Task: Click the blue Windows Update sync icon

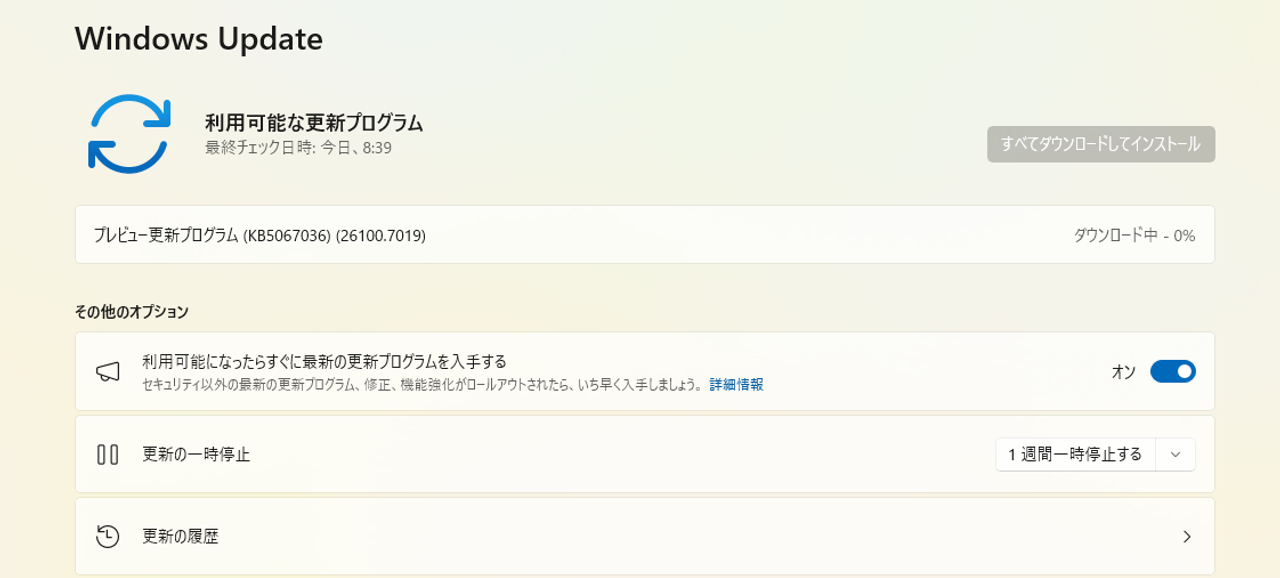Action: point(129,134)
